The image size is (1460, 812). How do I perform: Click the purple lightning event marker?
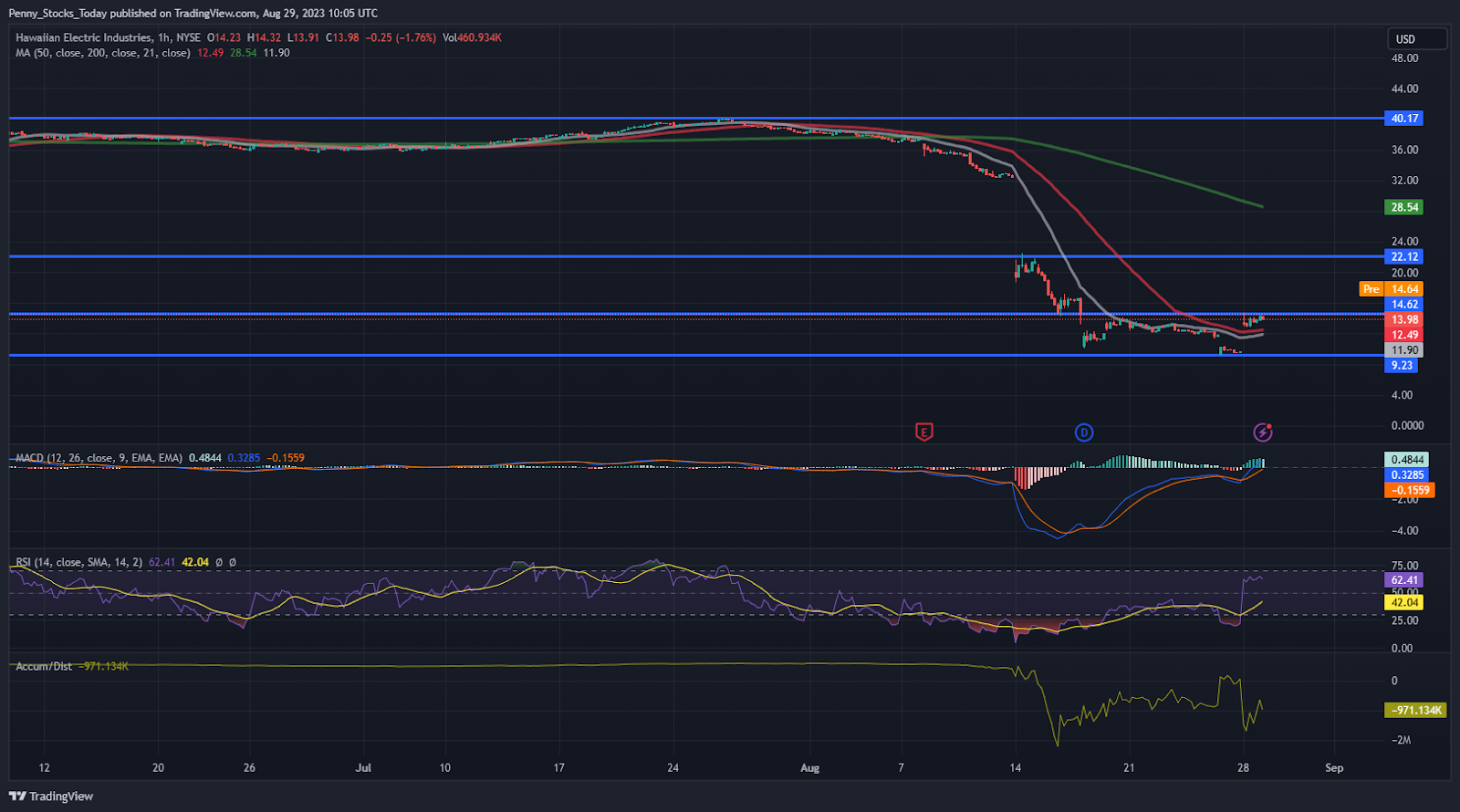point(1263,432)
